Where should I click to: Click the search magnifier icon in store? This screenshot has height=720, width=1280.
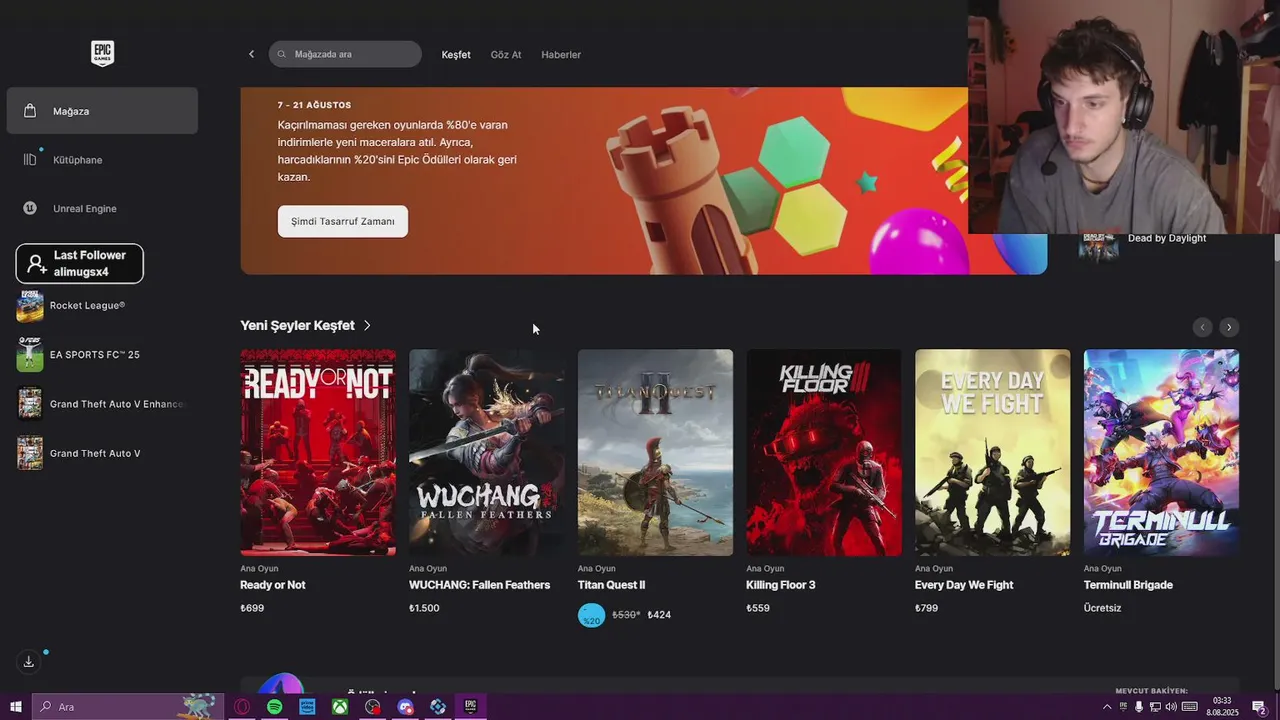pyautogui.click(x=282, y=54)
